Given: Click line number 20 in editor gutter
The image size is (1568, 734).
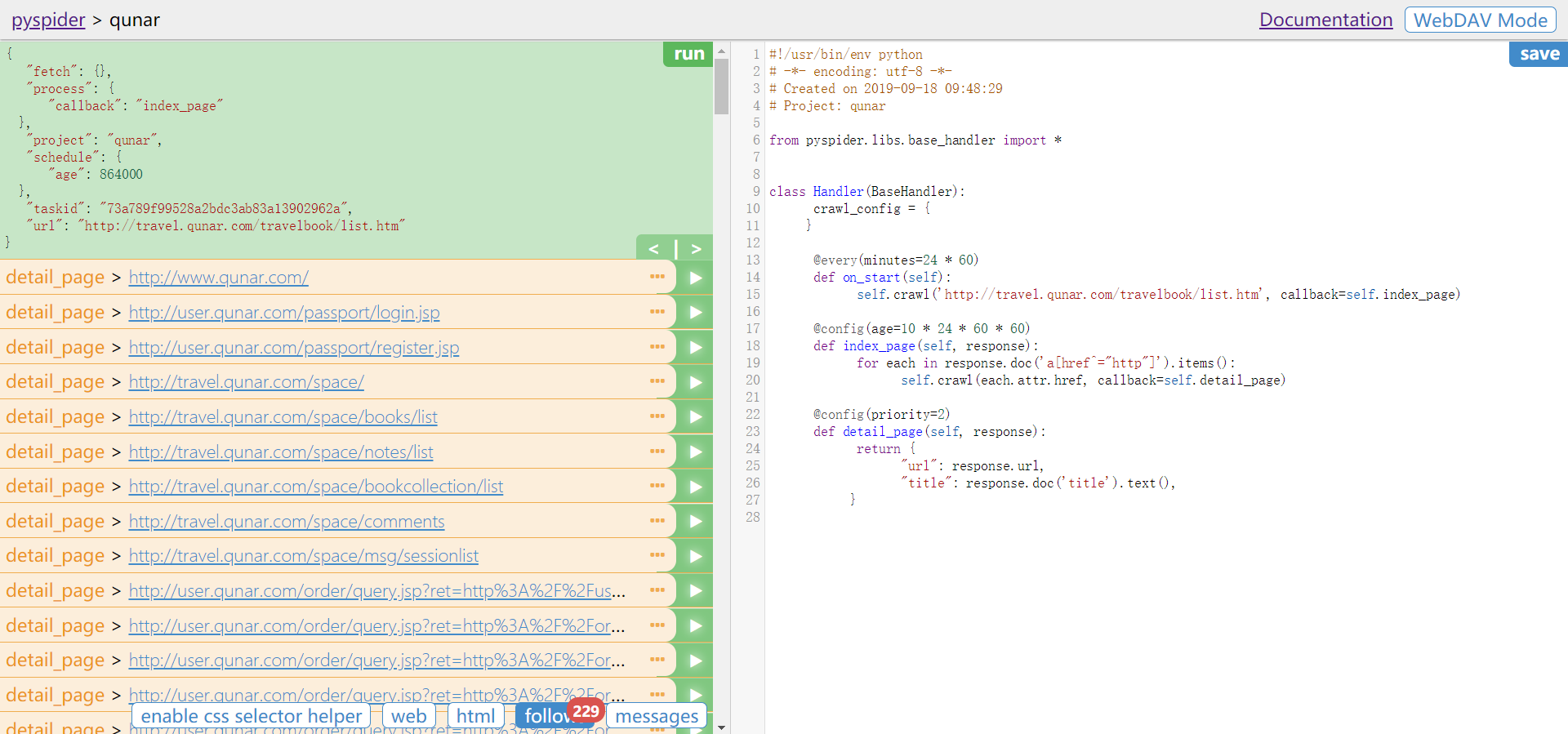Looking at the screenshot, I should click(x=752, y=380).
